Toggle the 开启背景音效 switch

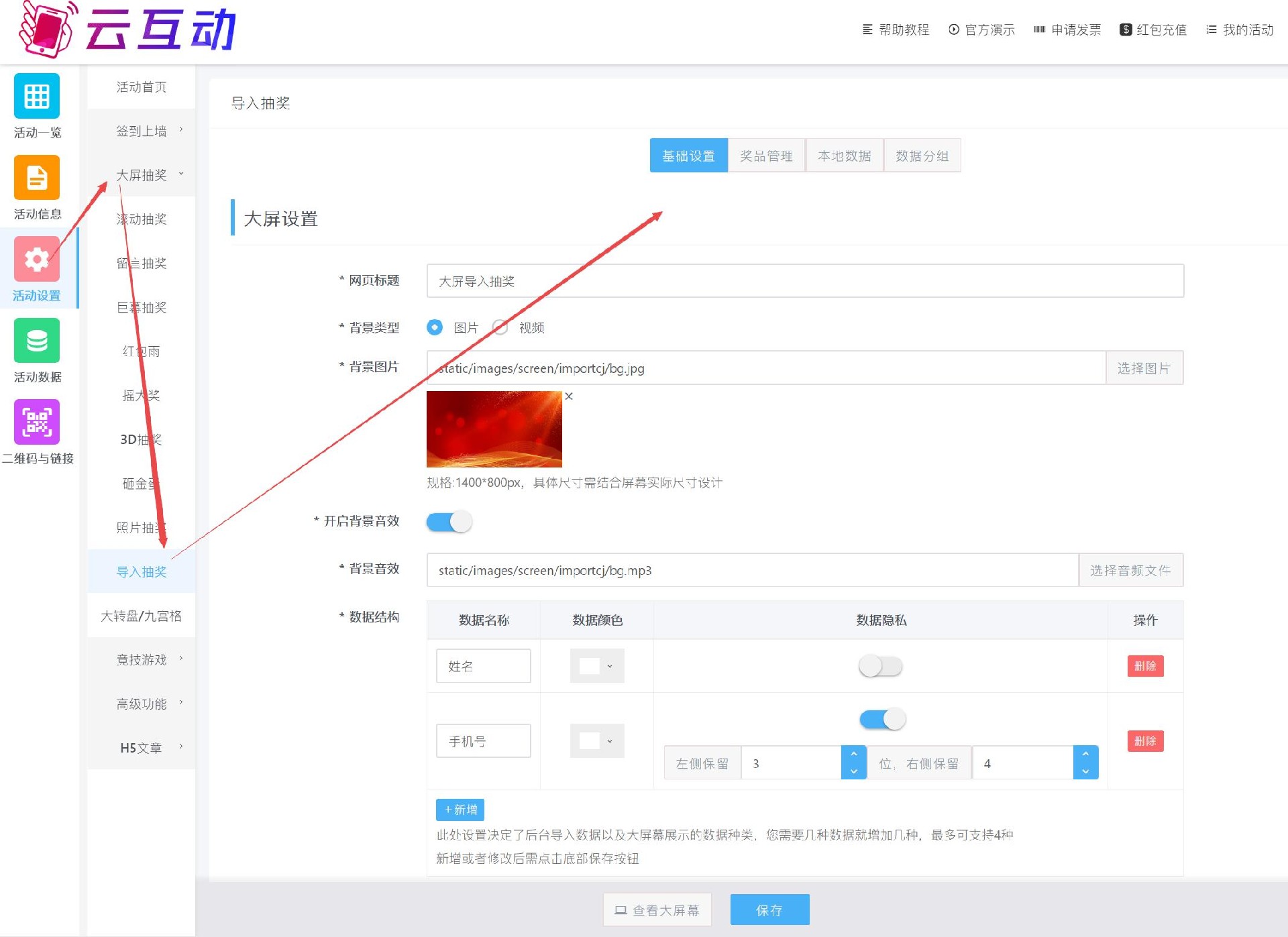(449, 520)
